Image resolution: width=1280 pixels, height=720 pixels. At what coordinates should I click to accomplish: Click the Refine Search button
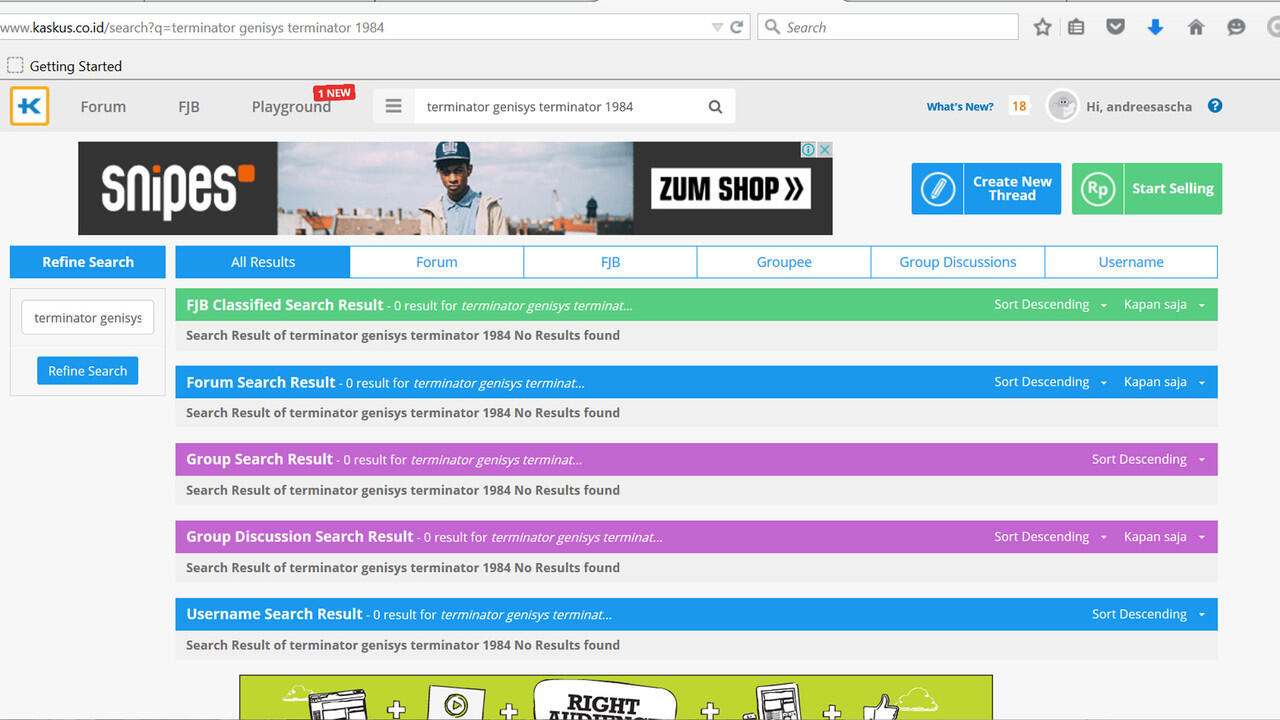88,371
